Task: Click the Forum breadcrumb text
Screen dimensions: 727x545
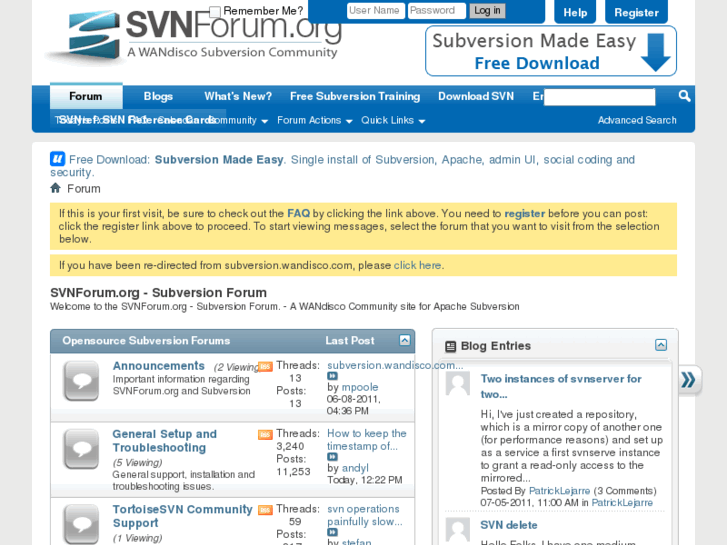Action: tap(83, 188)
